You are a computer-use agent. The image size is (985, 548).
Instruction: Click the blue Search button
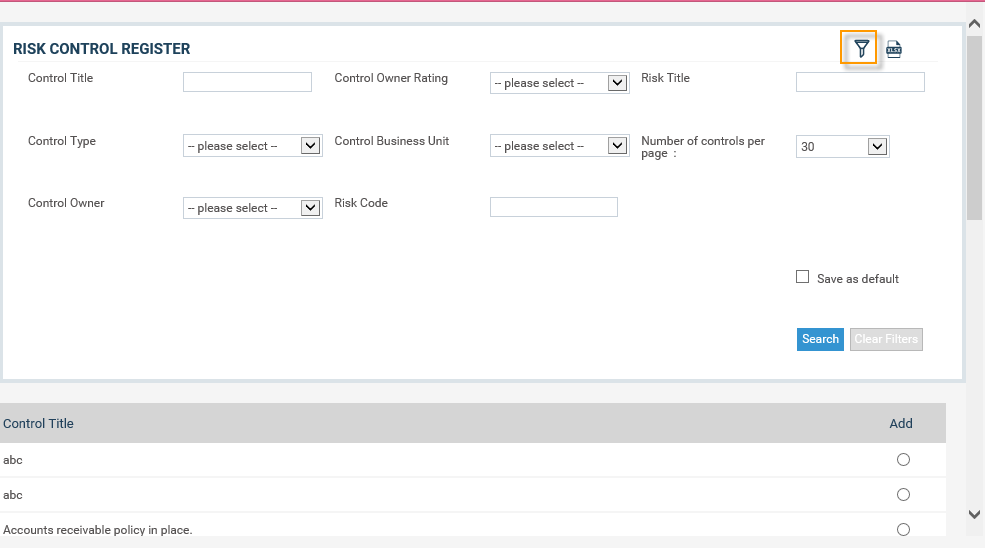pyautogui.click(x=820, y=339)
